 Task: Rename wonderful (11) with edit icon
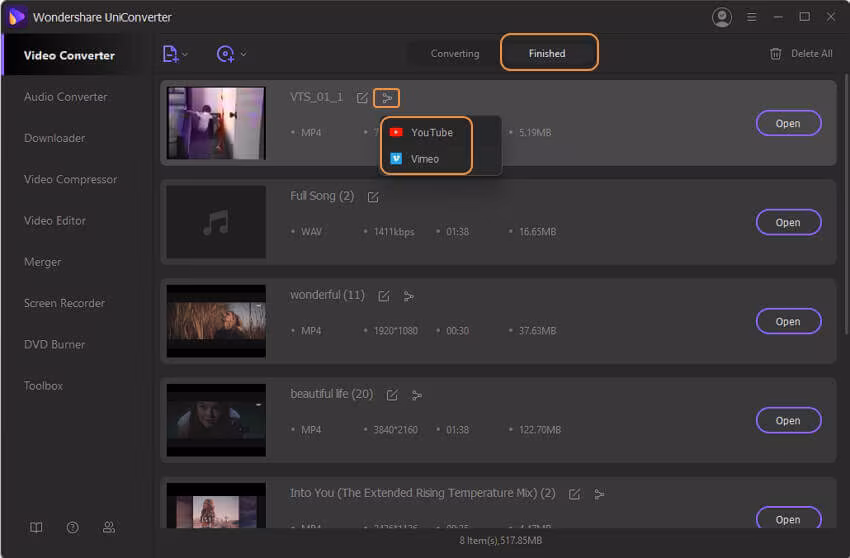[x=384, y=296]
